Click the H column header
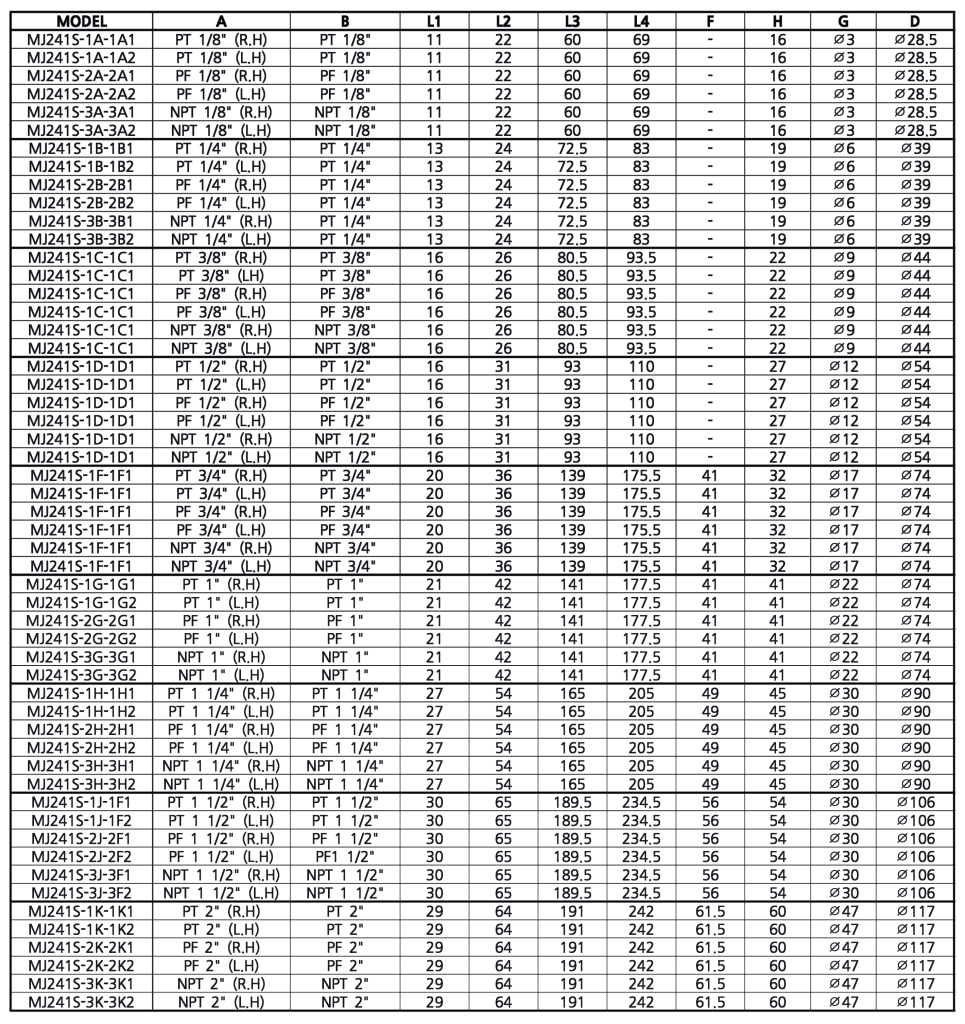The height and width of the screenshot is (1024, 965). tap(777, 22)
